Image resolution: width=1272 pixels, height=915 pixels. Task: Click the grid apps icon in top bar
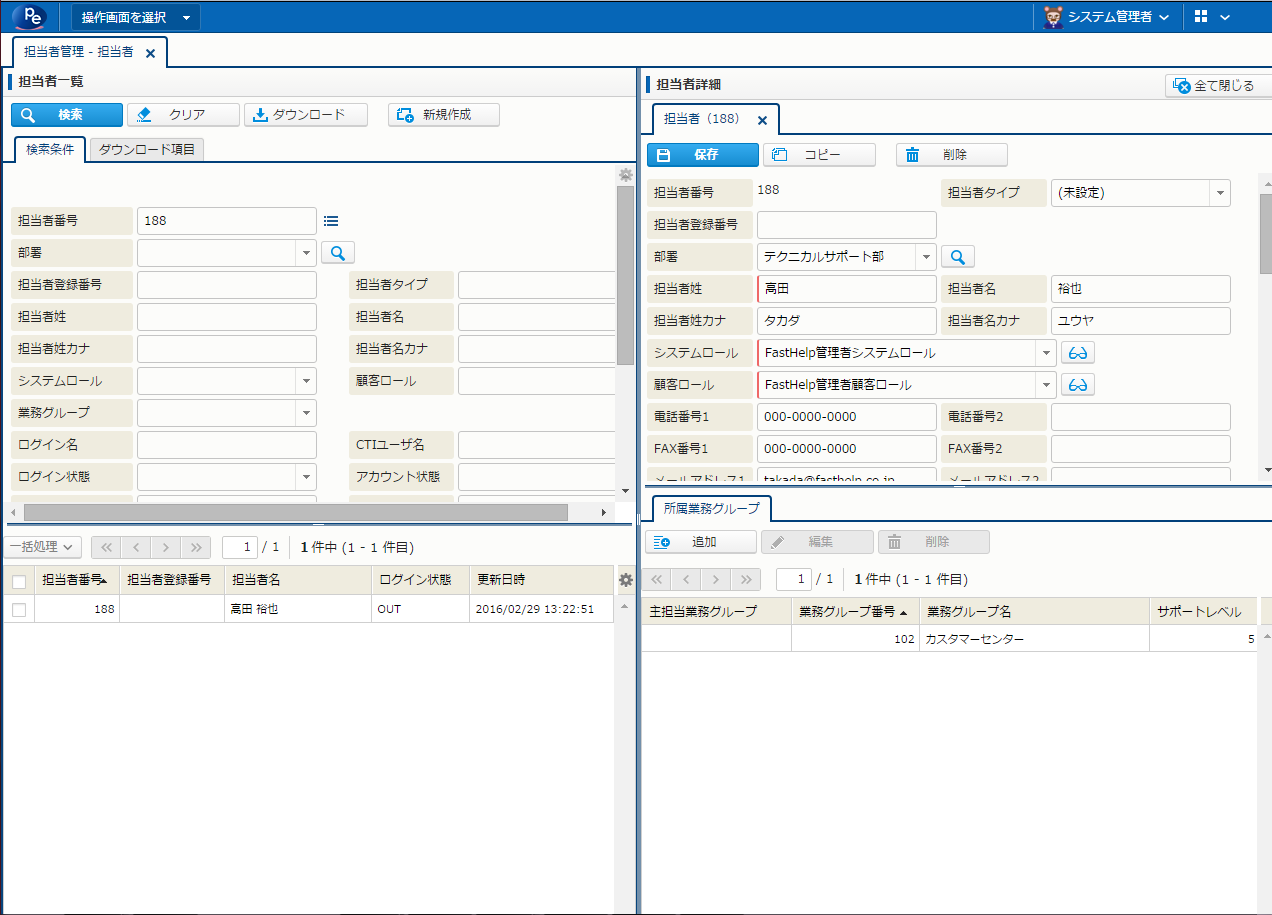(x=1201, y=17)
